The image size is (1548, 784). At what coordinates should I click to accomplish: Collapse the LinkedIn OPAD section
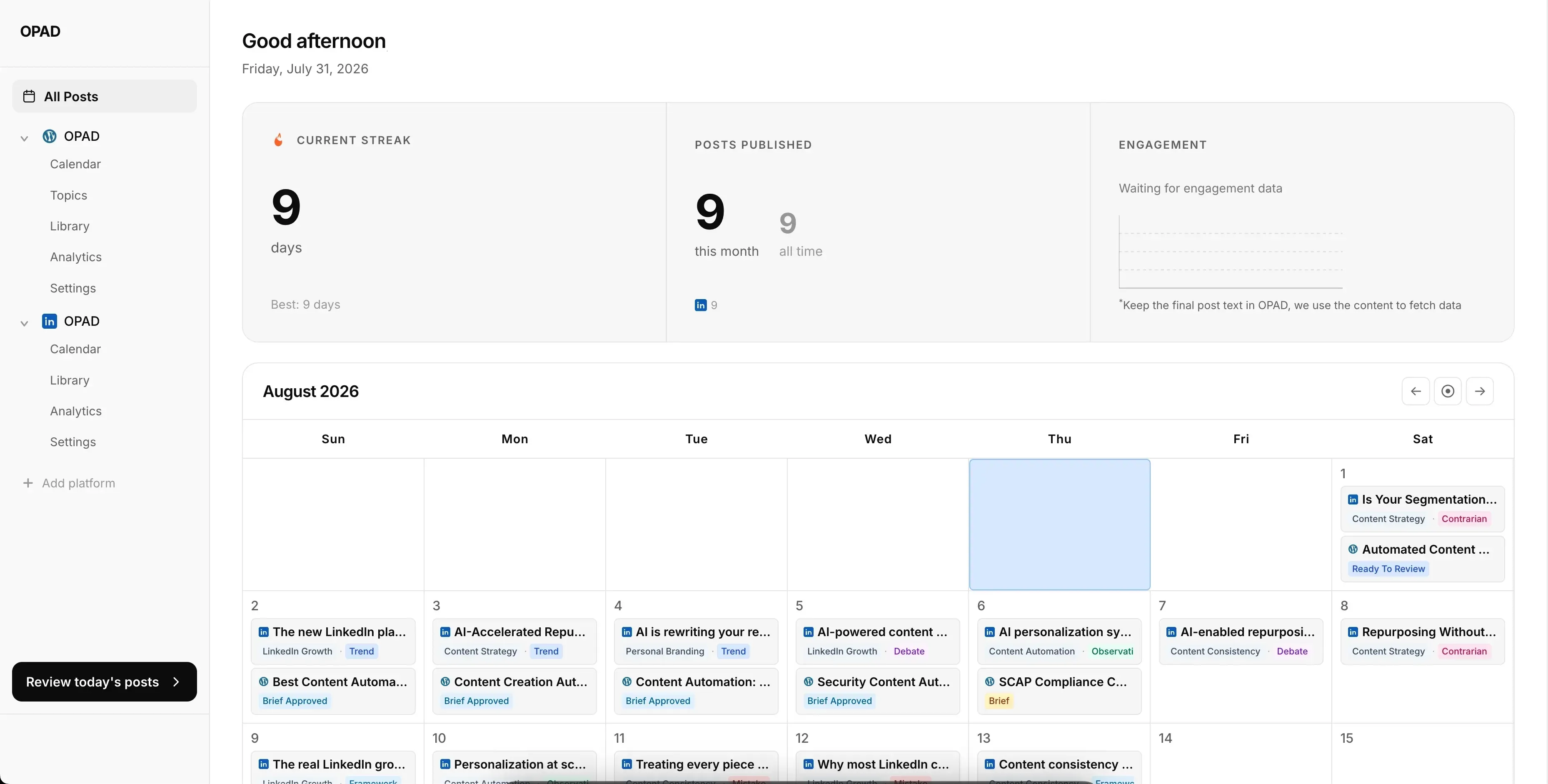pyautogui.click(x=24, y=323)
